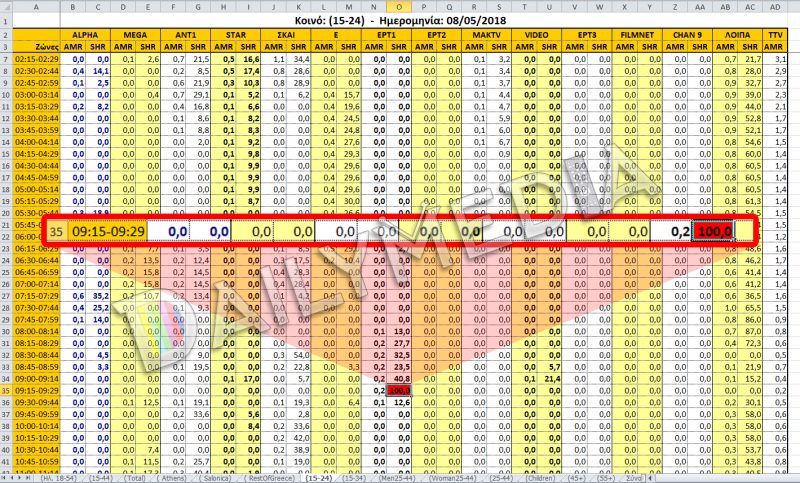800x483 pixels.
Task: Click the VIDEO channel header cell
Action: [x=536, y=35]
